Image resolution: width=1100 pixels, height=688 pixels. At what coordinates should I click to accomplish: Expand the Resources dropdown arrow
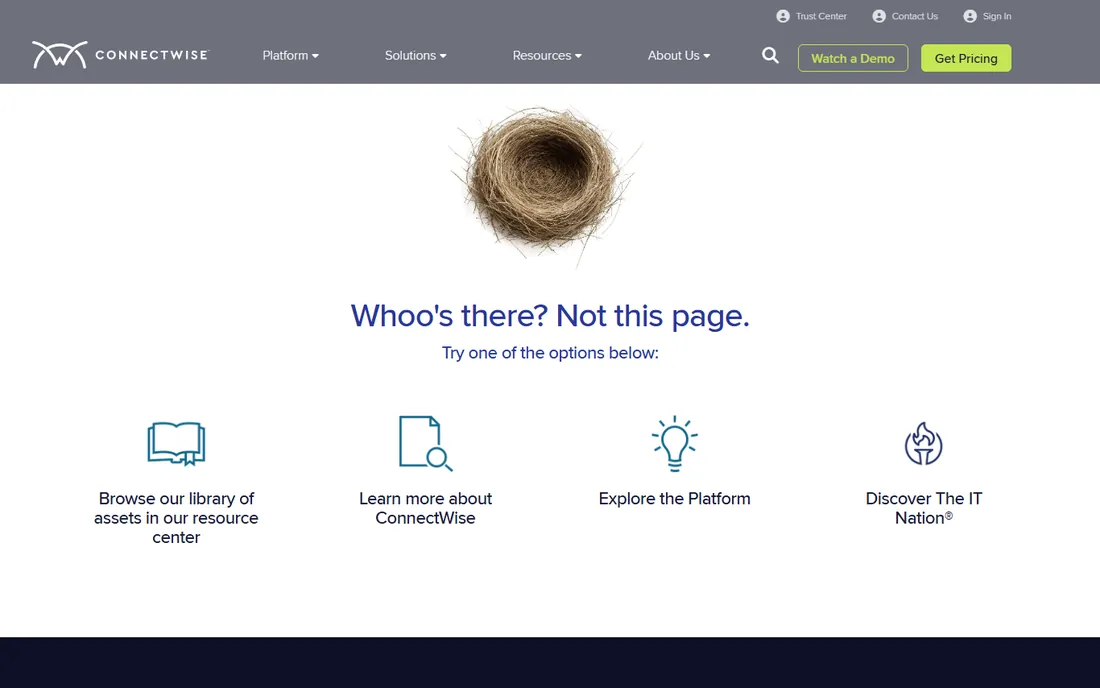tap(578, 56)
